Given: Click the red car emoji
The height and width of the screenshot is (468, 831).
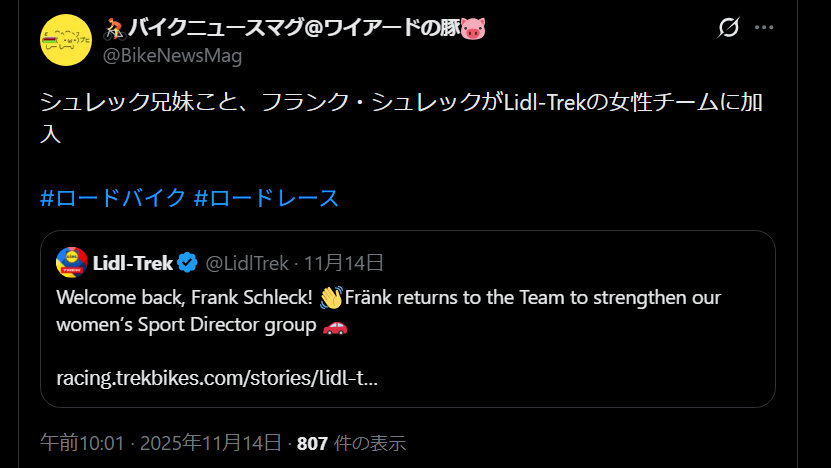Looking at the screenshot, I should [x=335, y=326].
